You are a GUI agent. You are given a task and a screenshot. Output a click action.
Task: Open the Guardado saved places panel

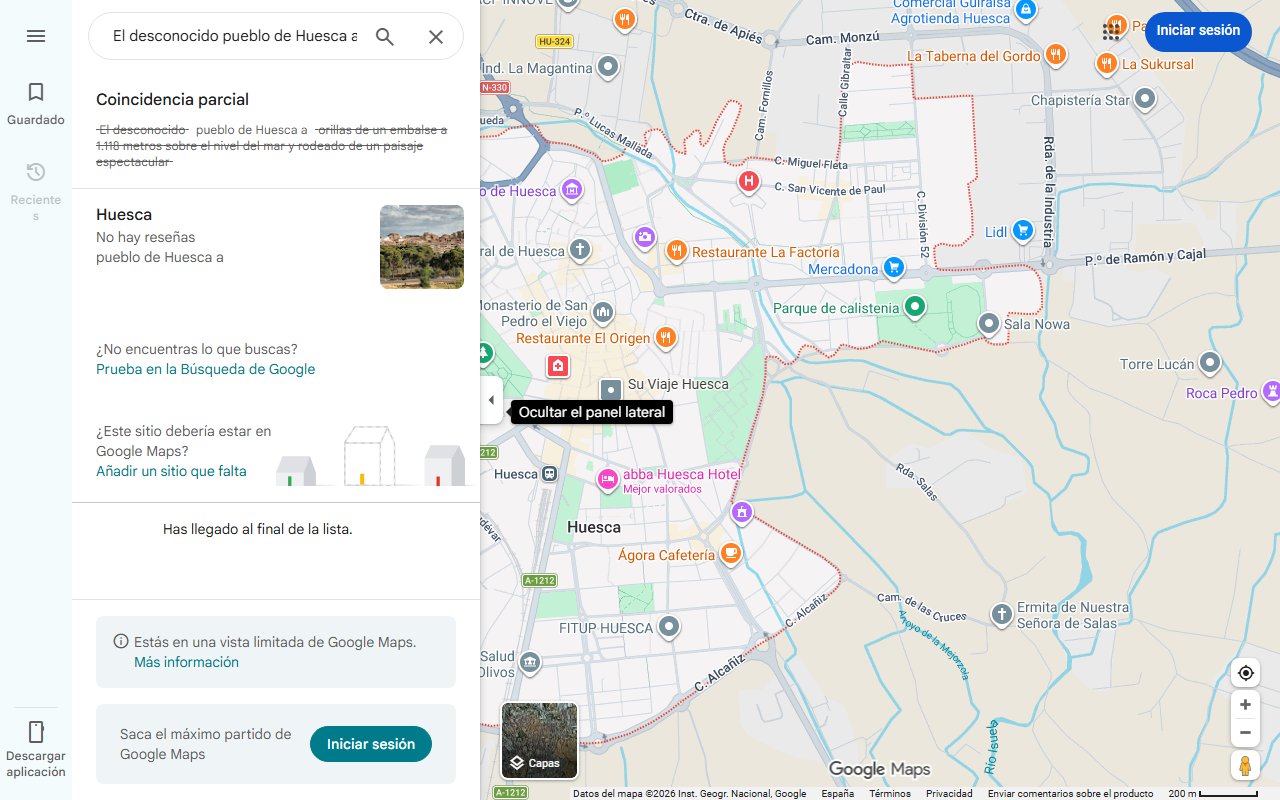click(35, 100)
